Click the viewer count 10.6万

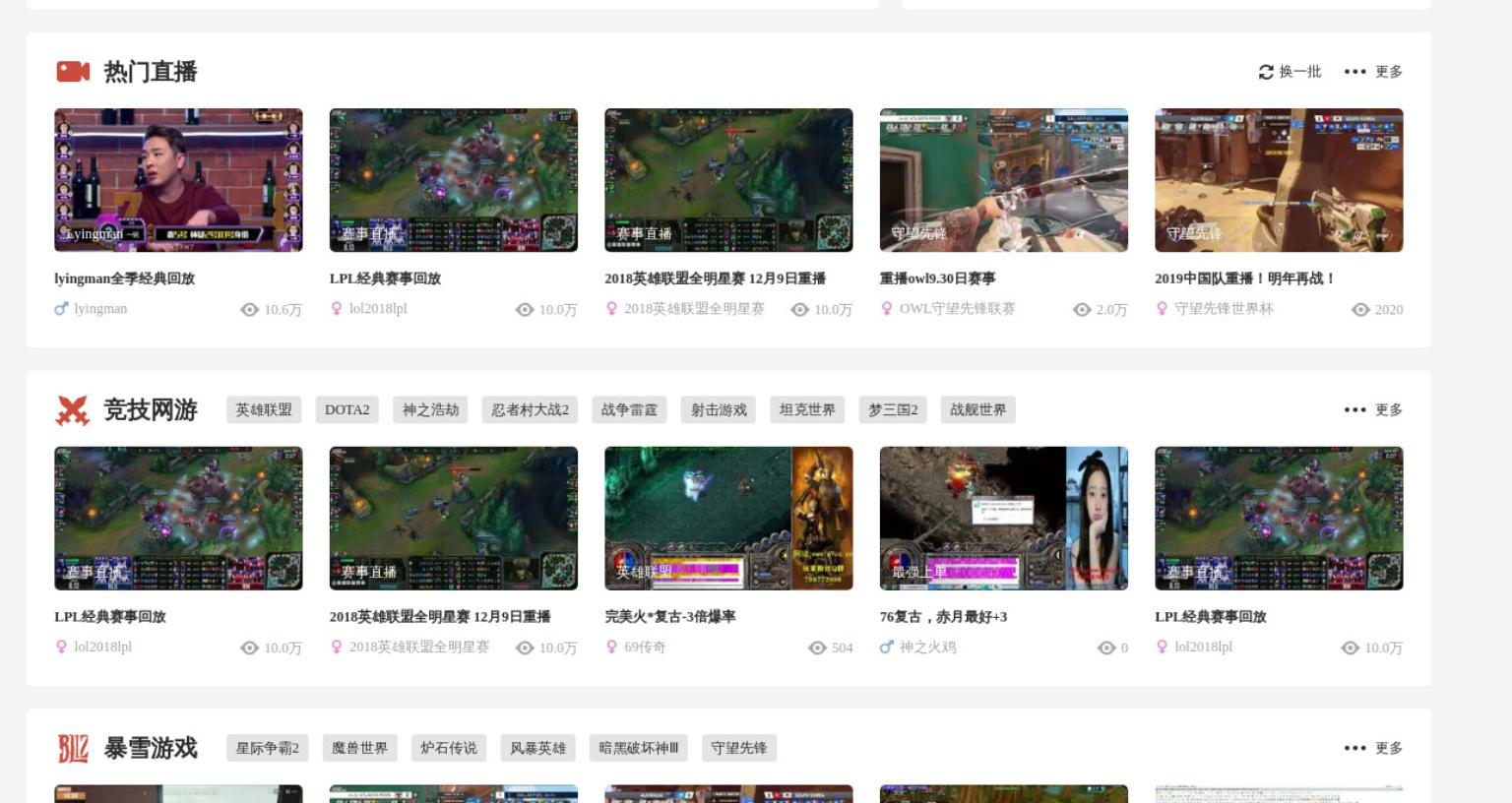(283, 310)
